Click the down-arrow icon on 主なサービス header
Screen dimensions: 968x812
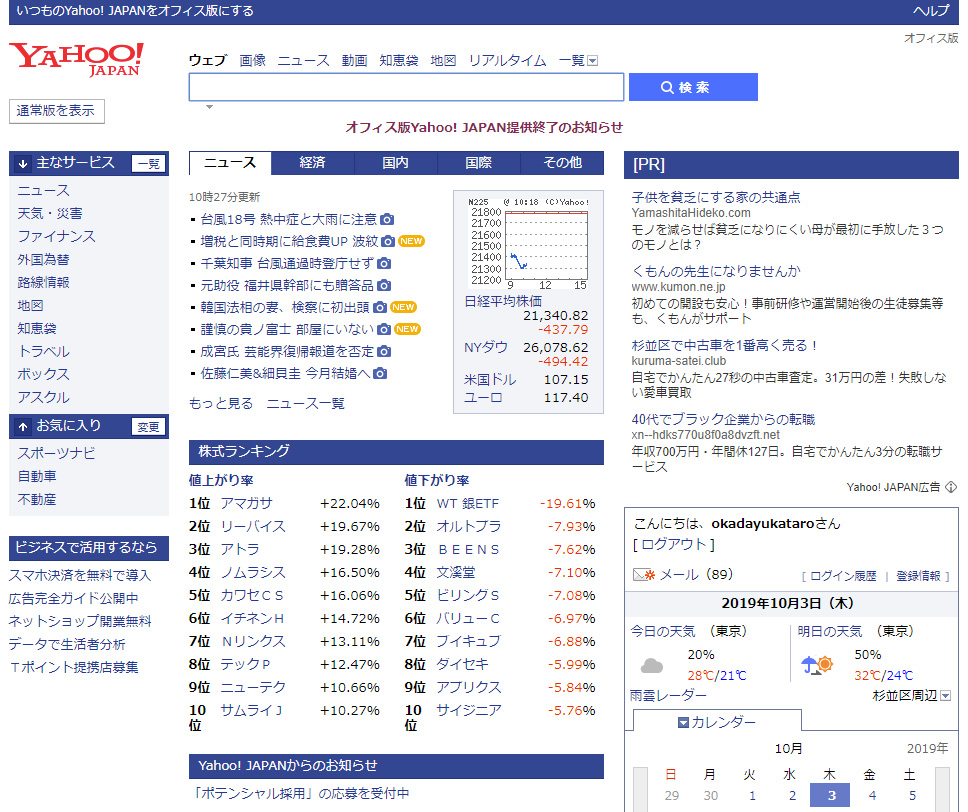click(x=21, y=162)
